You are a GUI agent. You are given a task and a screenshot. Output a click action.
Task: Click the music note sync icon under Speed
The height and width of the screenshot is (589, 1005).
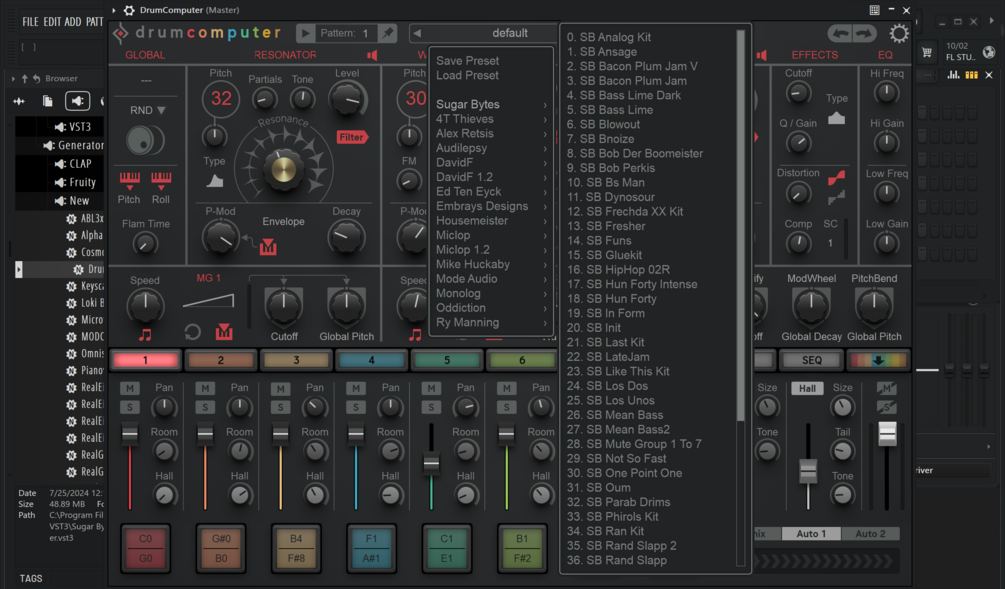pos(145,335)
